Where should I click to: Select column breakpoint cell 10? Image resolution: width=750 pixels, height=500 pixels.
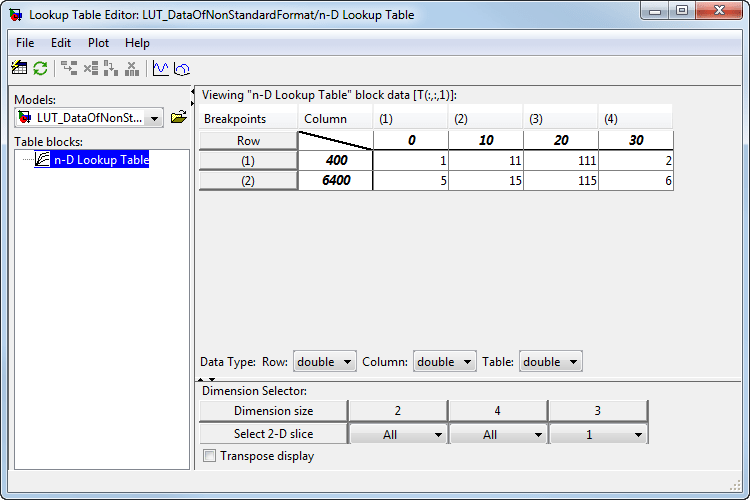pos(486,140)
